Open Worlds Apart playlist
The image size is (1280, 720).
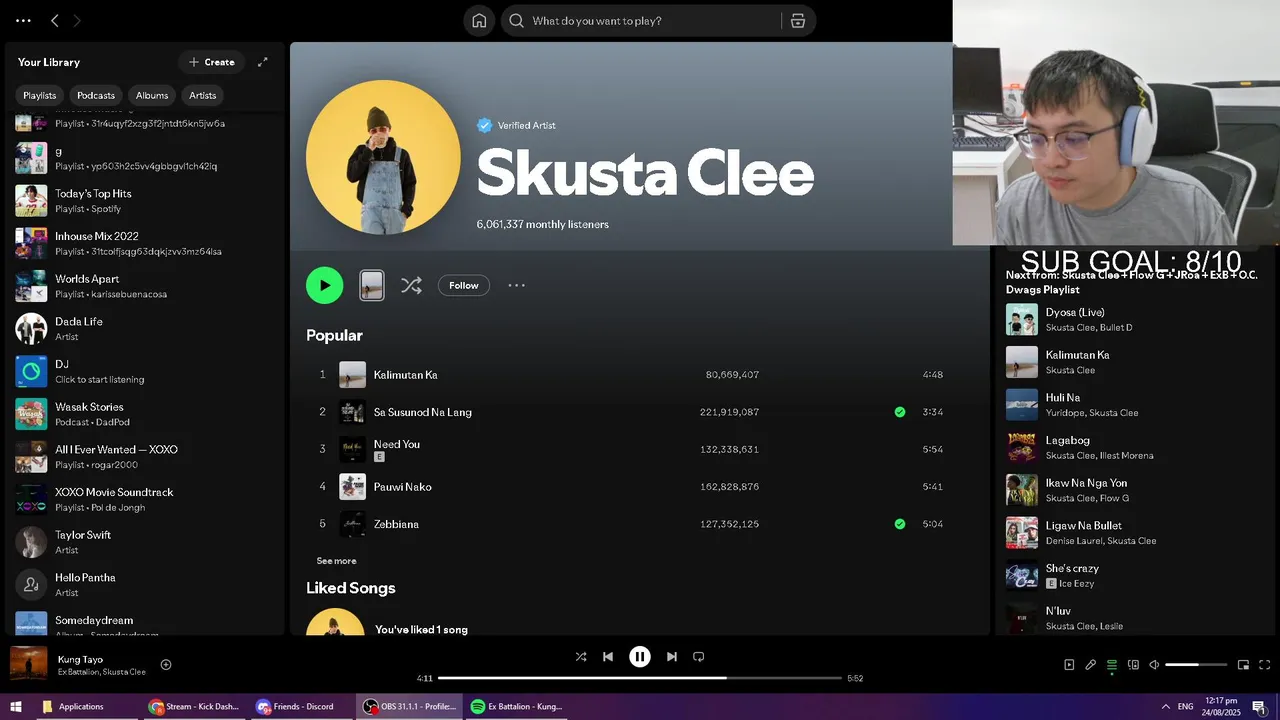point(145,286)
